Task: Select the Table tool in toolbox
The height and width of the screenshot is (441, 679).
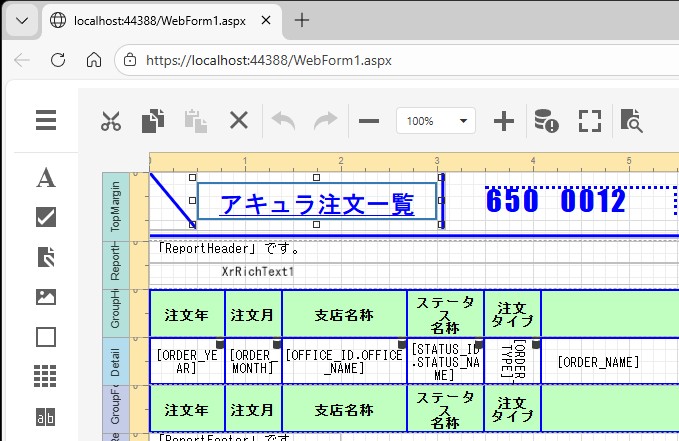Action: (46, 376)
